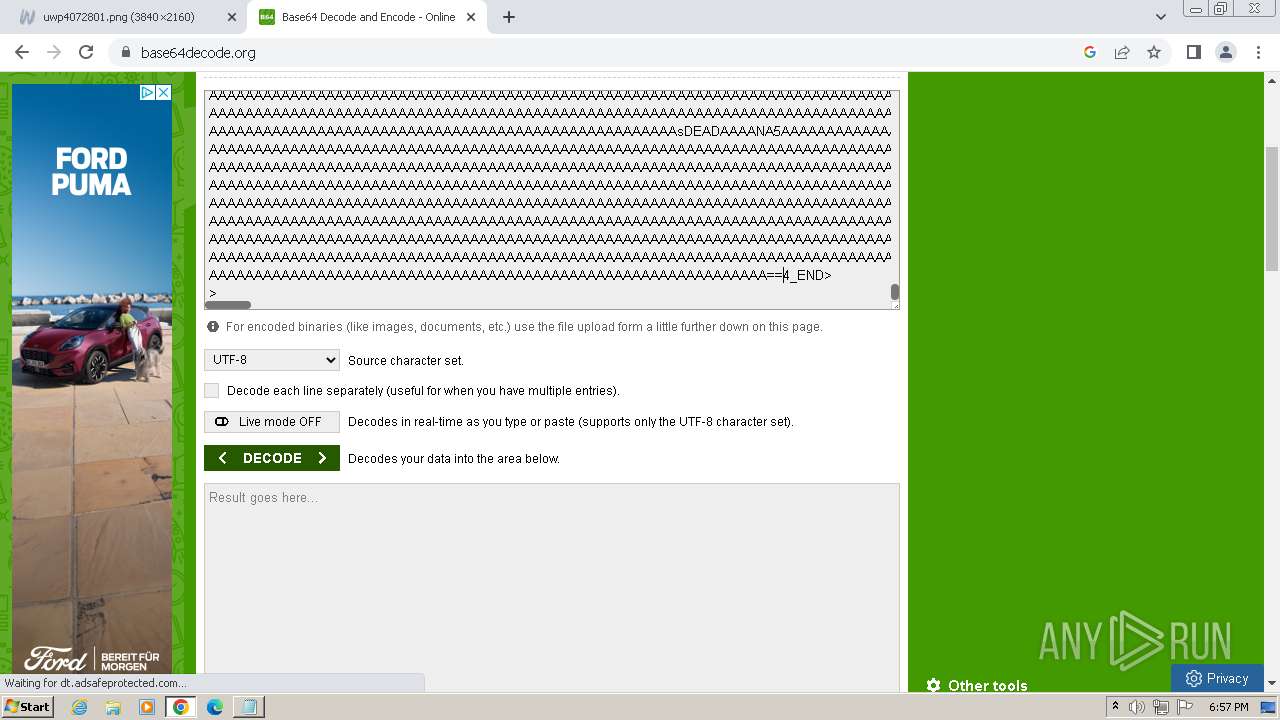The image size is (1280, 720).
Task: Go forward to next page
Action: coord(54,52)
